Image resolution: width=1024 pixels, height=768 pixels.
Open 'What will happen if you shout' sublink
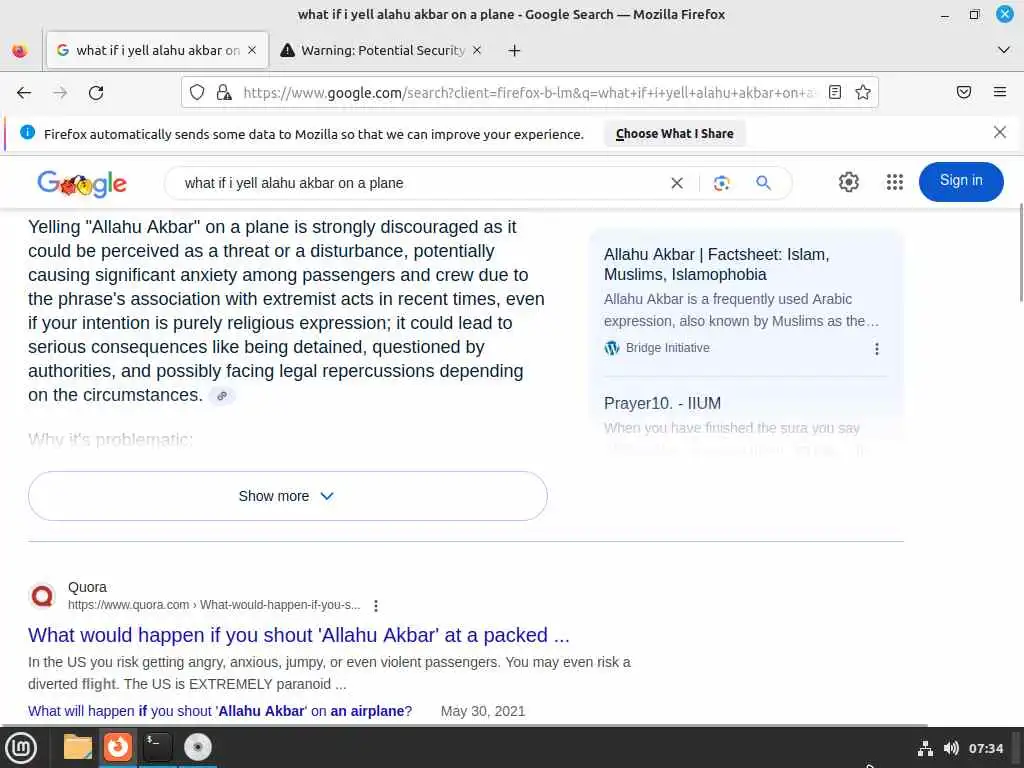coord(220,711)
